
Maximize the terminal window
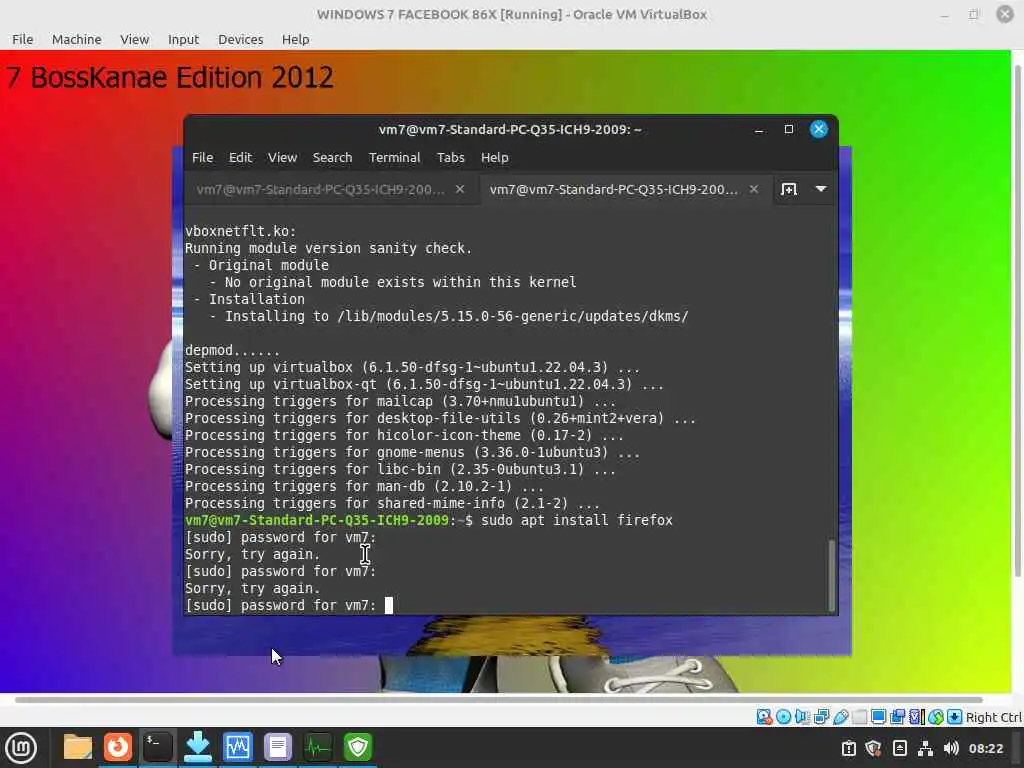coord(789,129)
